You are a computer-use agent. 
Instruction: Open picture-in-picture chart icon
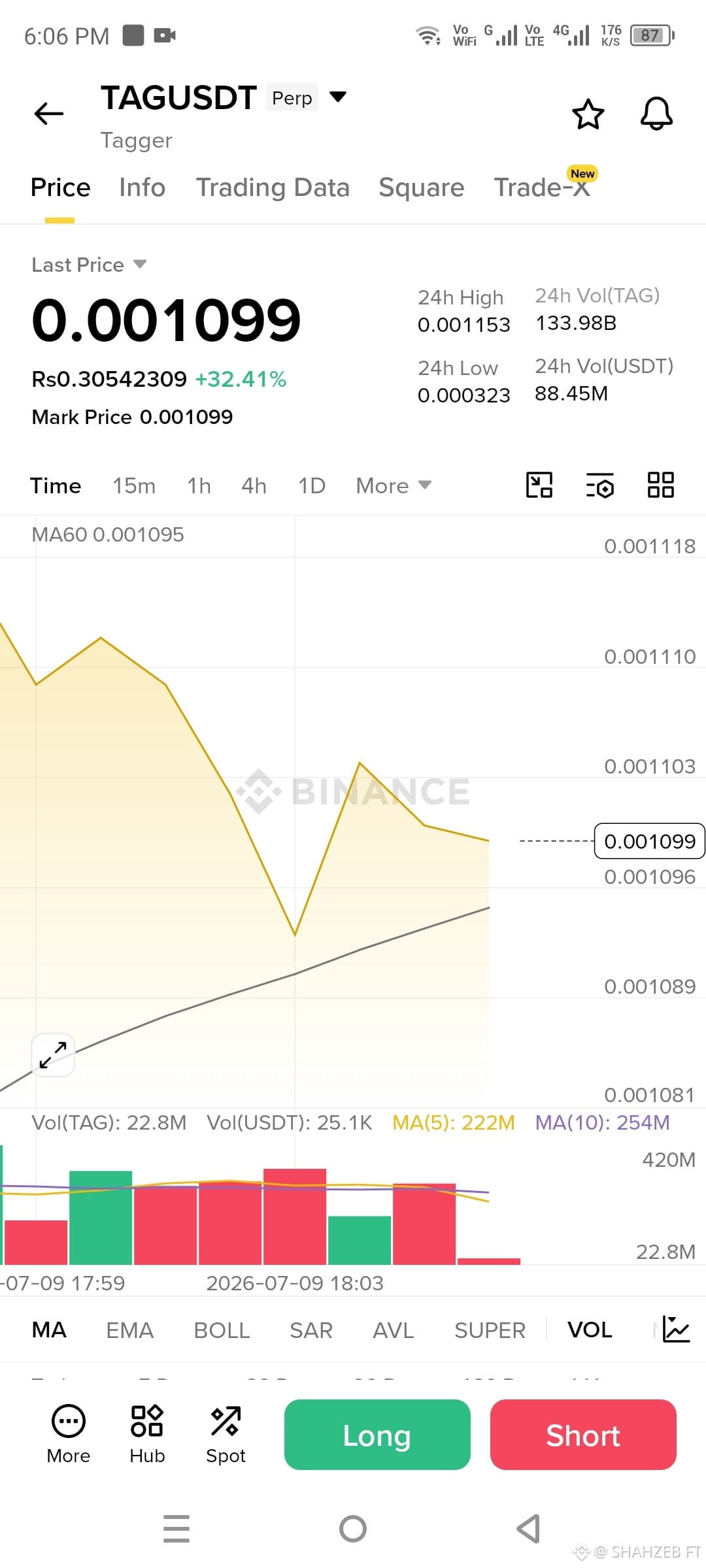[x=539, y=485]
